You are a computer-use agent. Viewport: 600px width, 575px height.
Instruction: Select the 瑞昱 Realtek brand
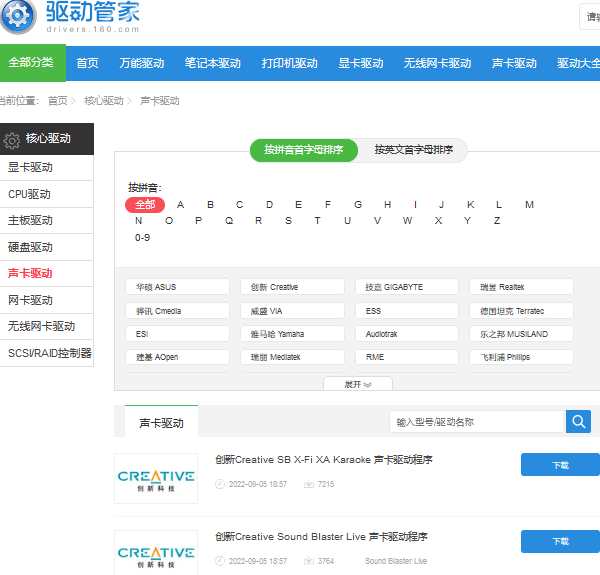[522, 287]
